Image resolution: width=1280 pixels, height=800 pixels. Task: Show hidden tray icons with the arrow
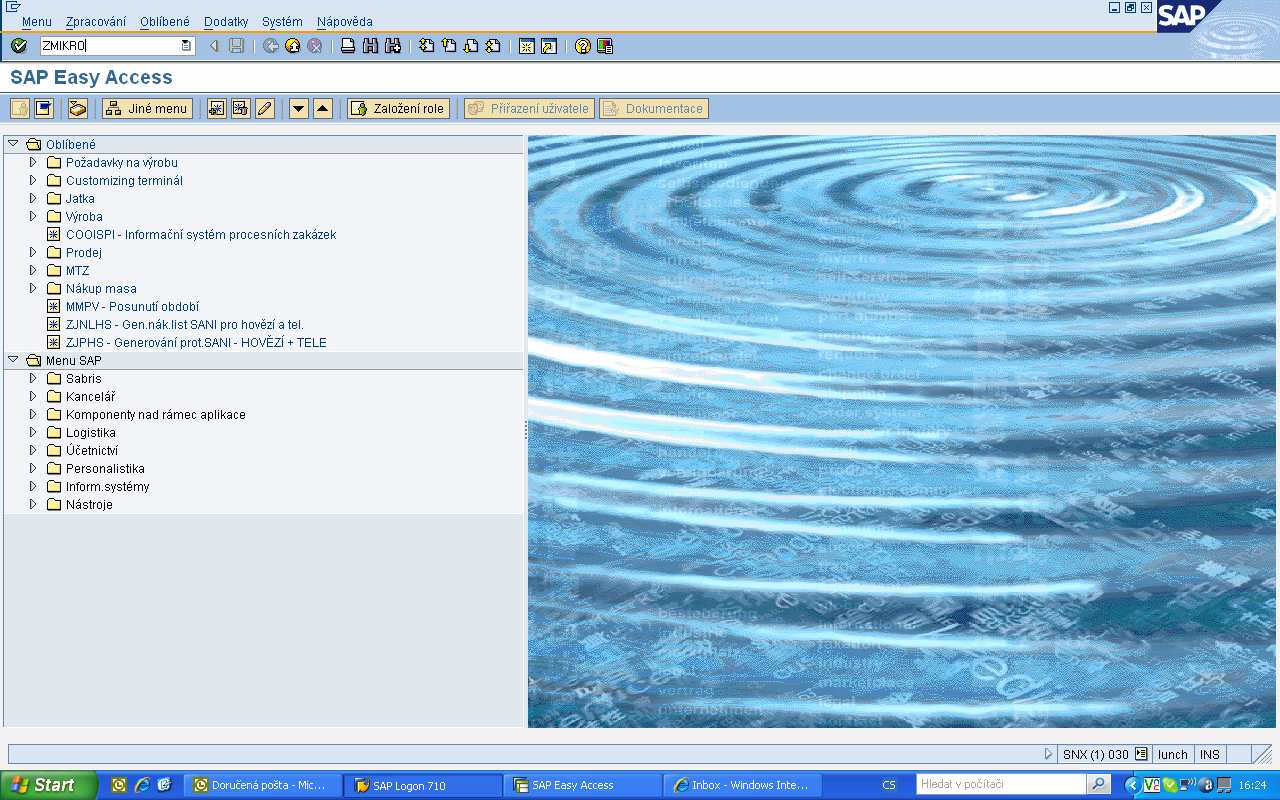(1132, 785)
